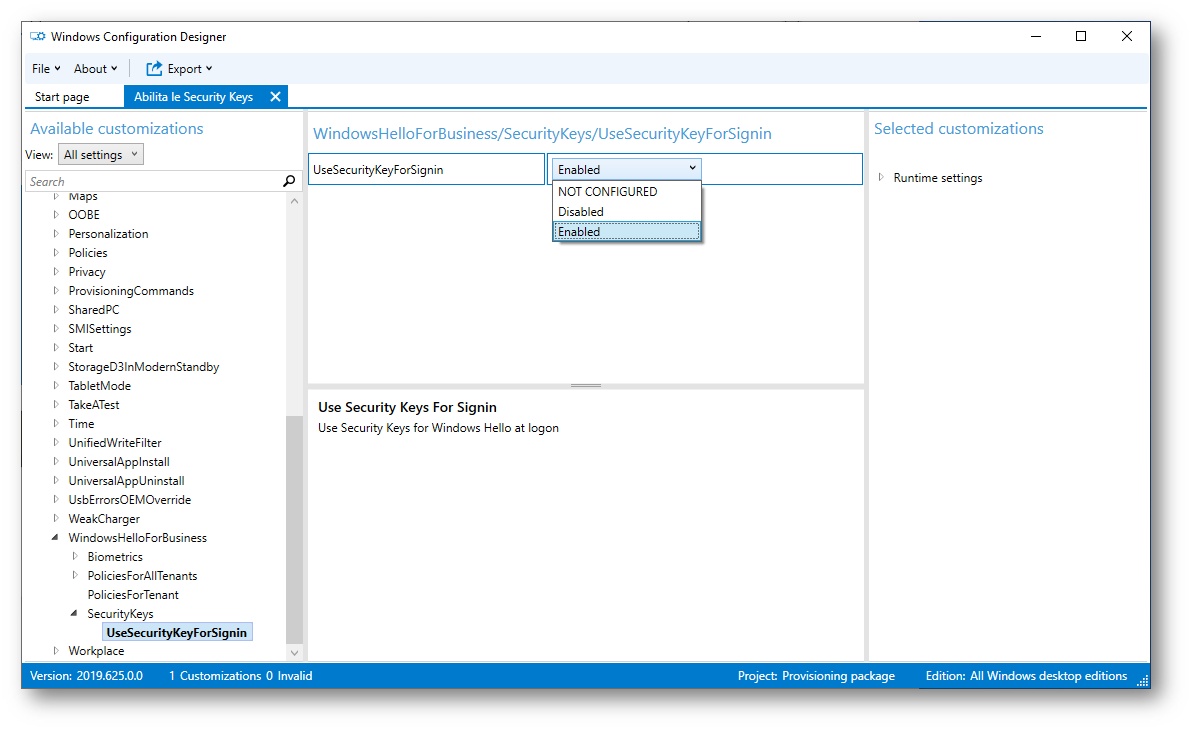Select the UseSecurityKeyForSignin setting name cell

click(426, 170)
